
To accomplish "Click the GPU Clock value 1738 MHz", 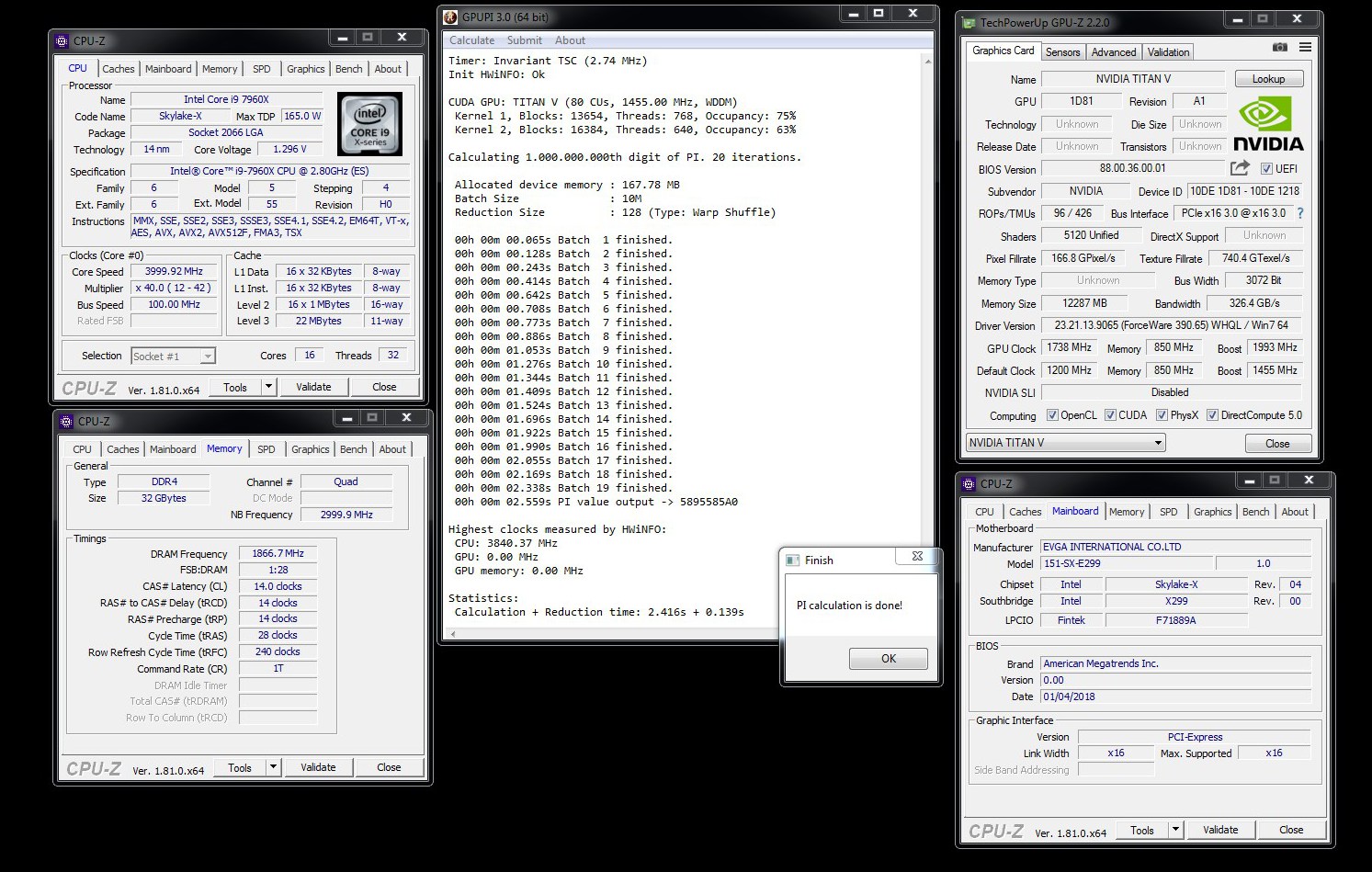I will click(x=1070, y=347).
